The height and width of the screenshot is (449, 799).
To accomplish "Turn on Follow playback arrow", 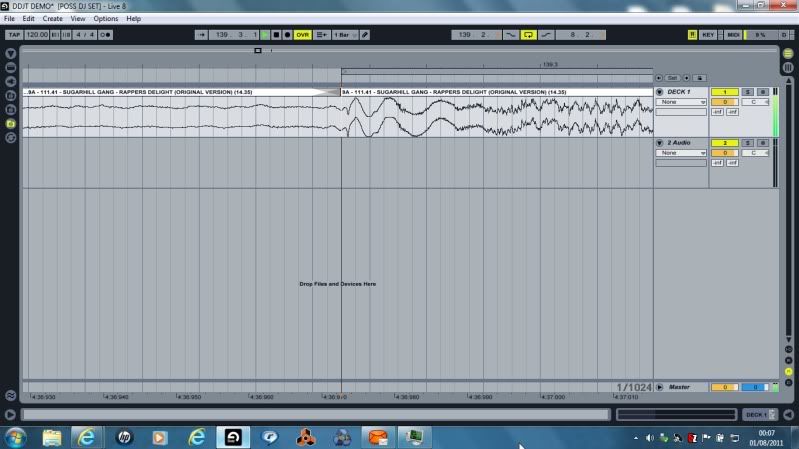I will (x=202, y=34).
